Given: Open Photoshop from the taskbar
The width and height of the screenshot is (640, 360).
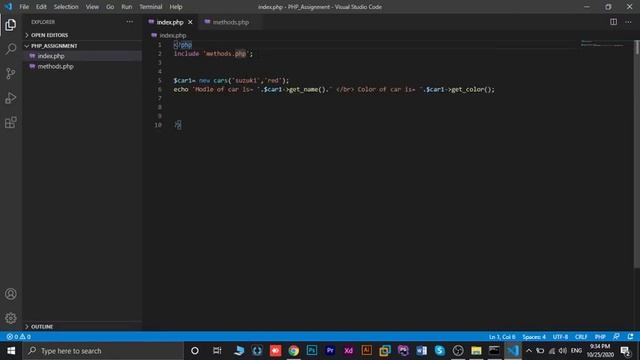Looking at the screenshot, I should (x=312, y=351).
